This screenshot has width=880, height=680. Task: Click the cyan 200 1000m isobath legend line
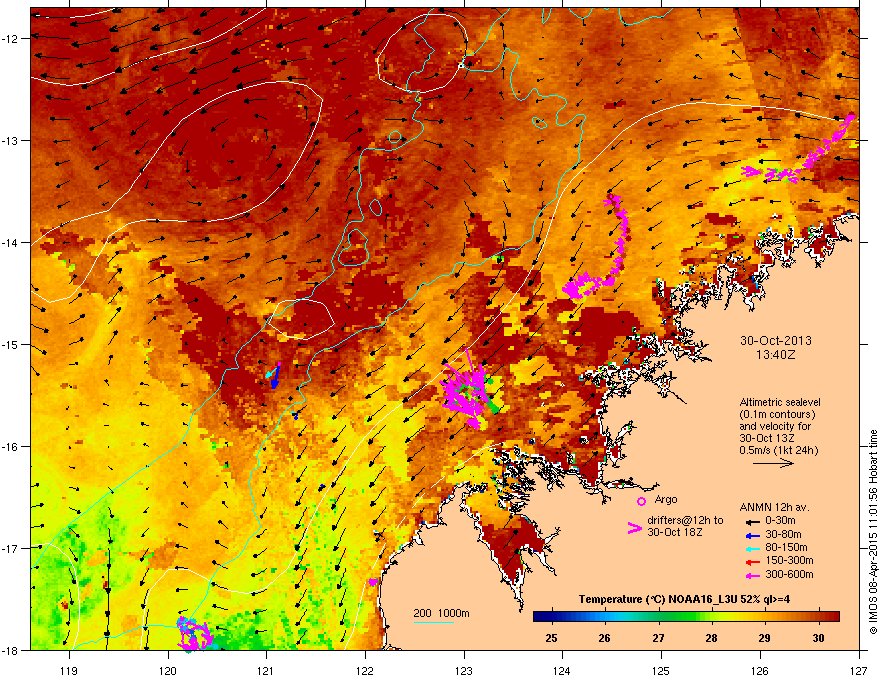coord(434,622)
